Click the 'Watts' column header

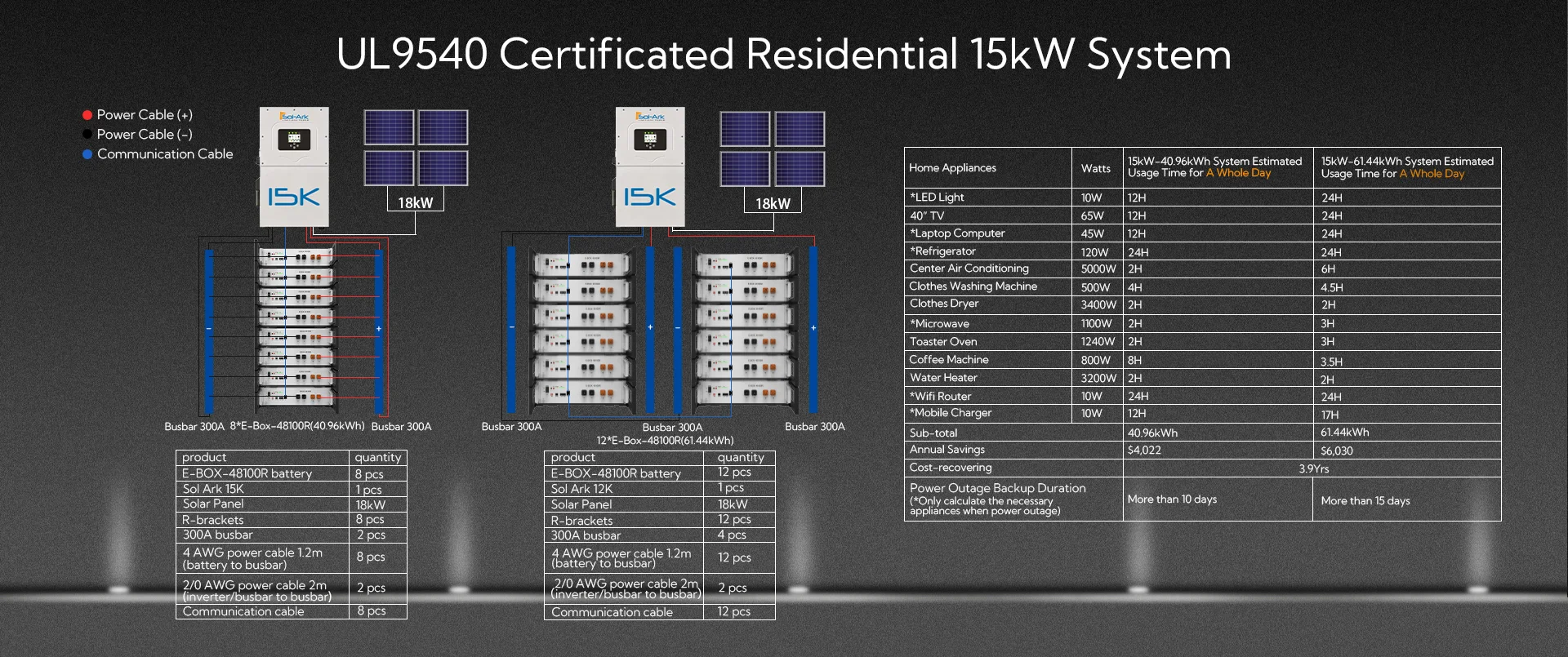1096,169
